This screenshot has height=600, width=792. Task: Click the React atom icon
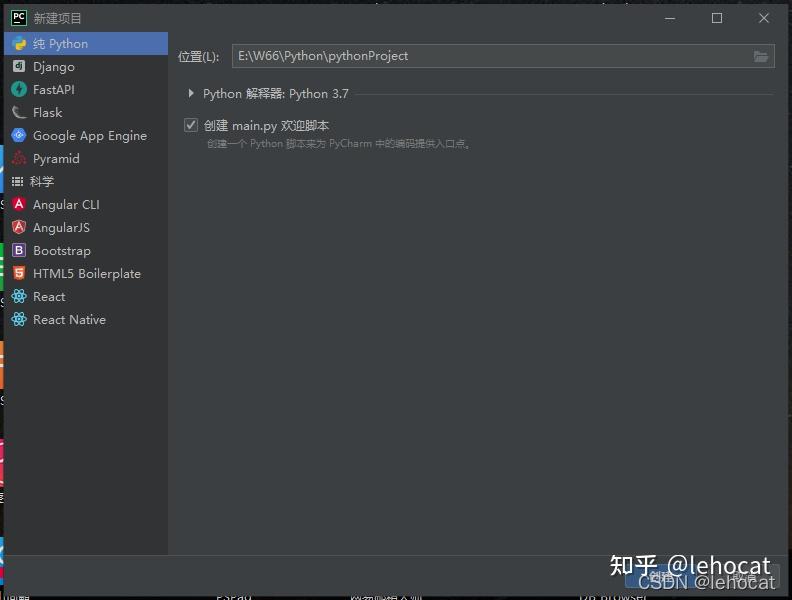click(19, 296)
